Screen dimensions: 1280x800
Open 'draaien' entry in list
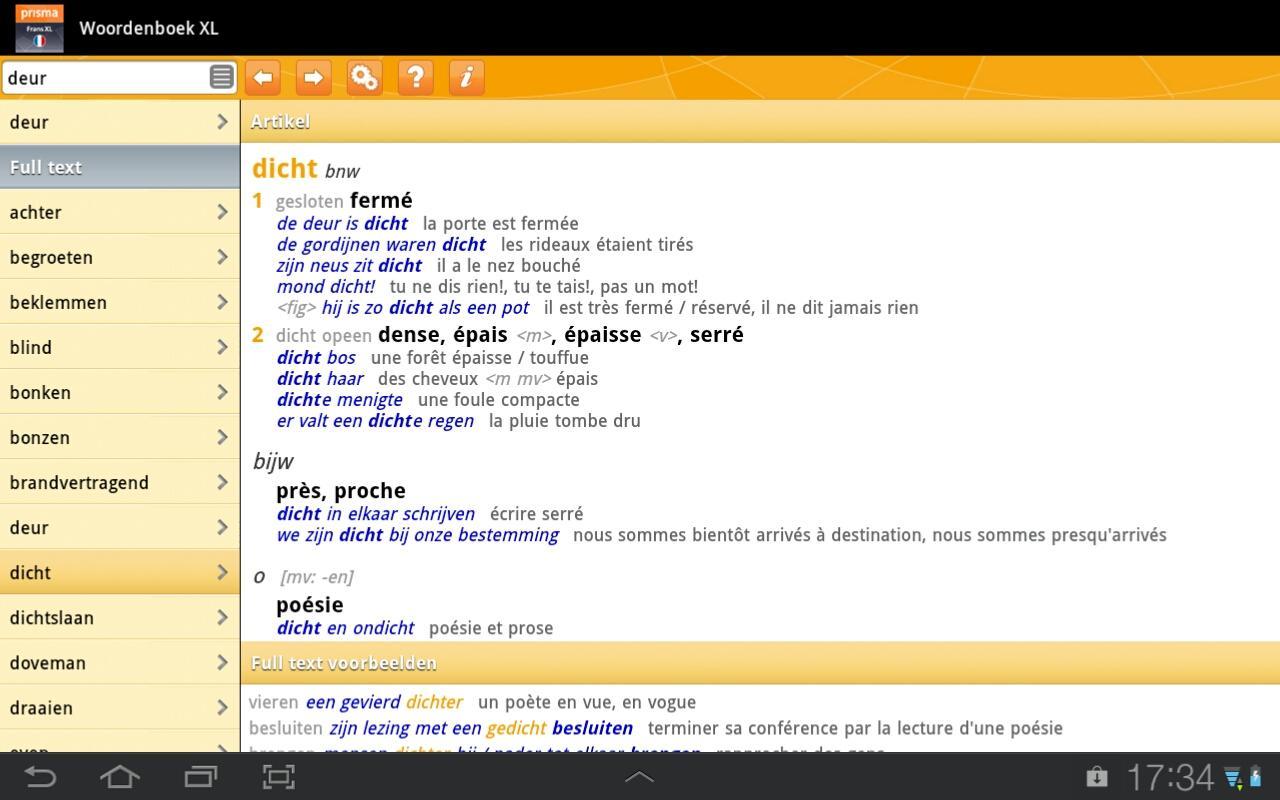120,707
